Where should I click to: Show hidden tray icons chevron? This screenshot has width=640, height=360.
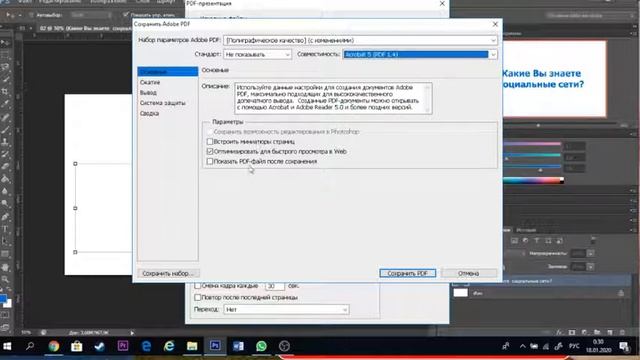522,346
